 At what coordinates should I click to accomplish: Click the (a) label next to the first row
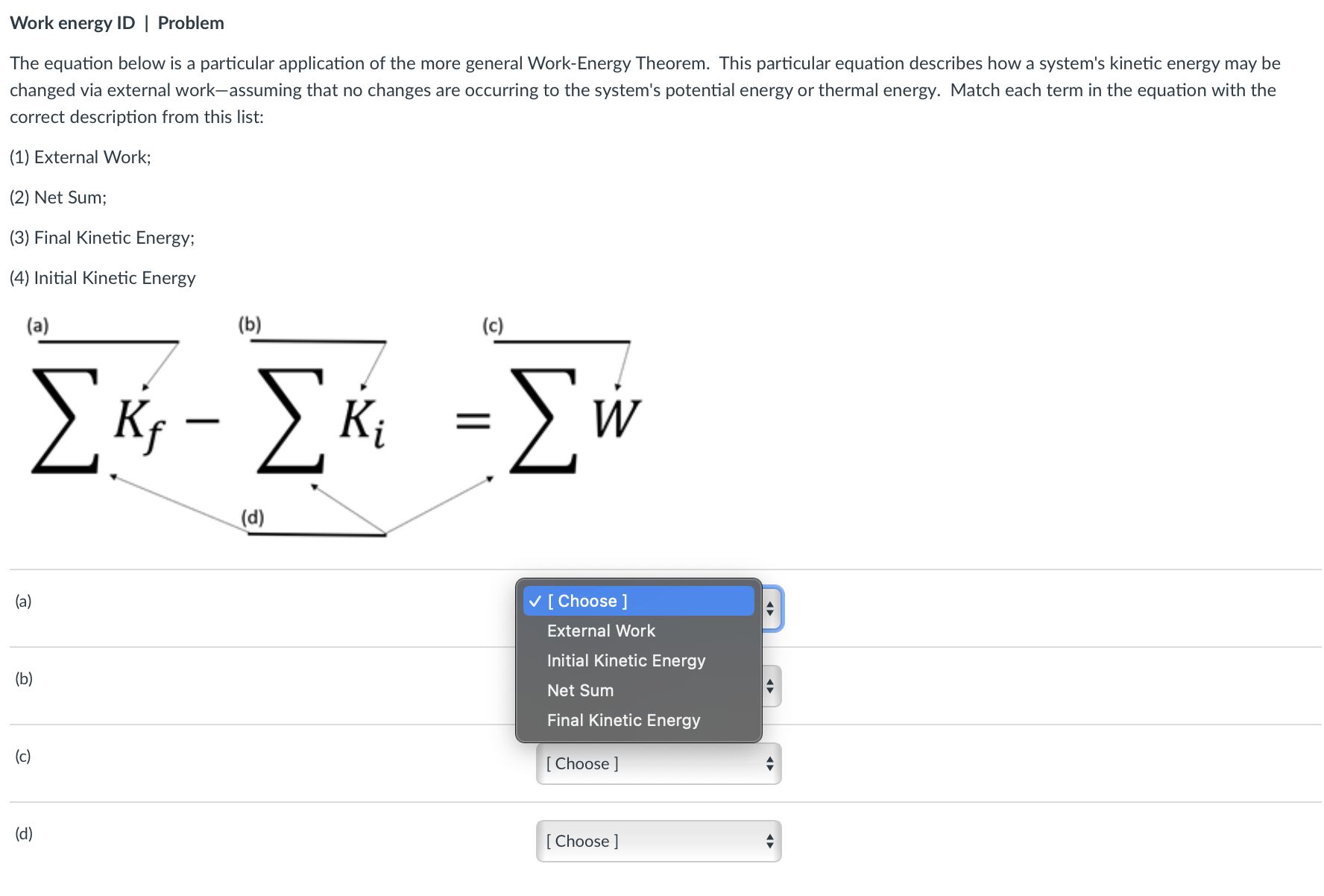coord(23,601)
